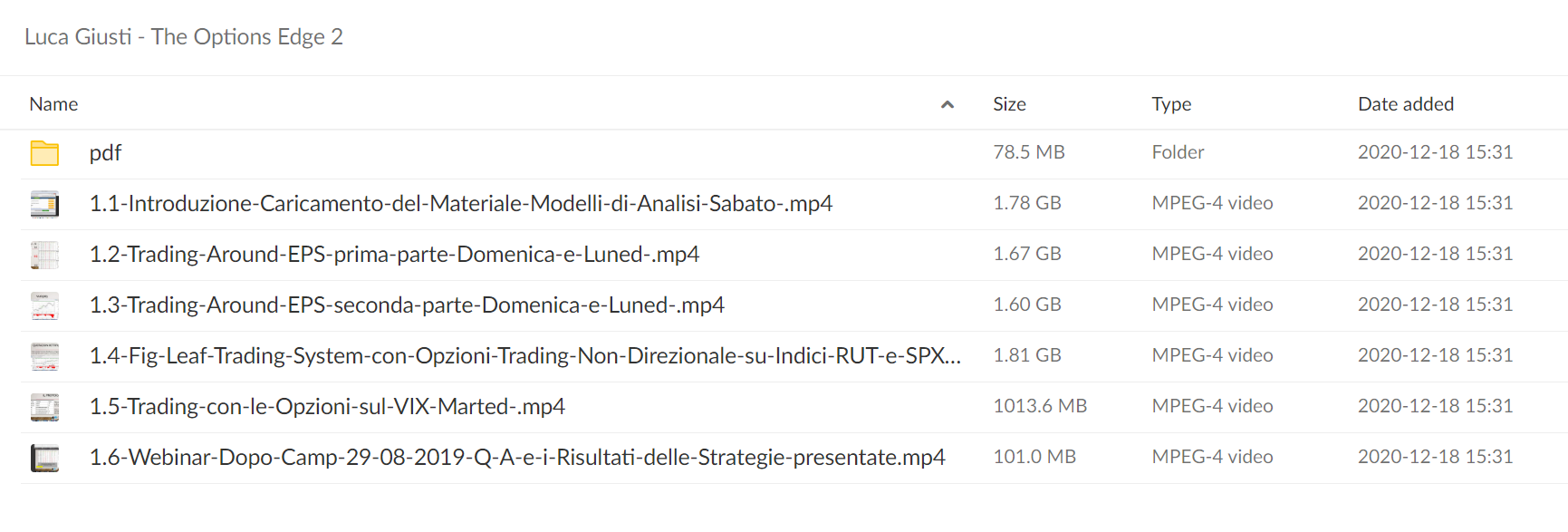The height and width of the screenshot is (532, 1568).
Task: Open 1.1-Introduzione-Caricamento-del-Materiale file link
Action: [460, 203]
